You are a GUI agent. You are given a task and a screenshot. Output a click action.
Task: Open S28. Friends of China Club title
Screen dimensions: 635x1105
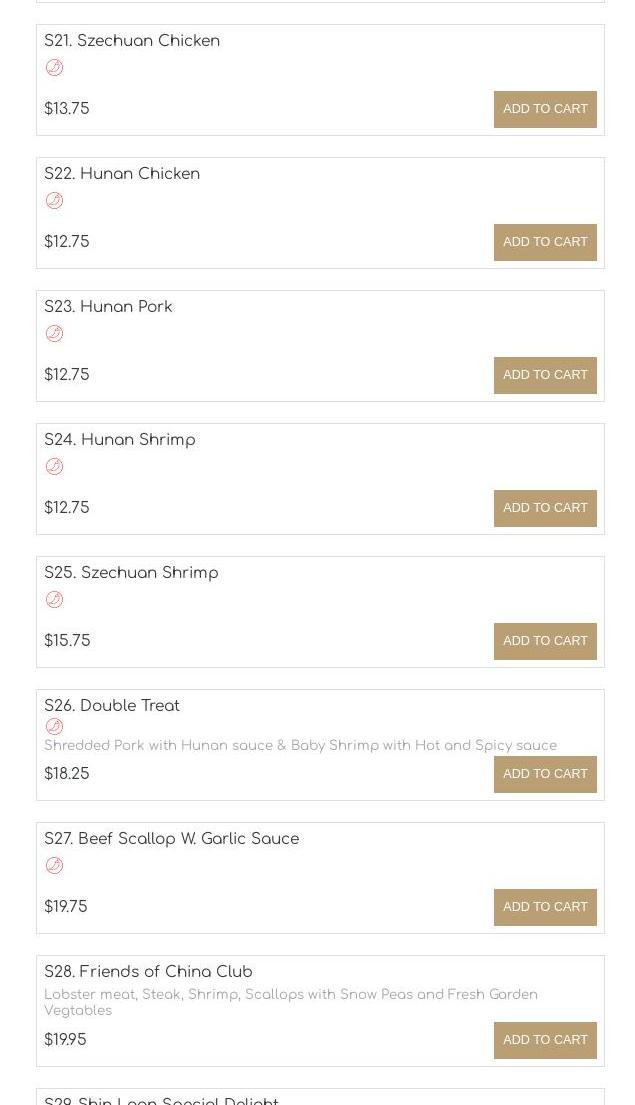[148, 972]
